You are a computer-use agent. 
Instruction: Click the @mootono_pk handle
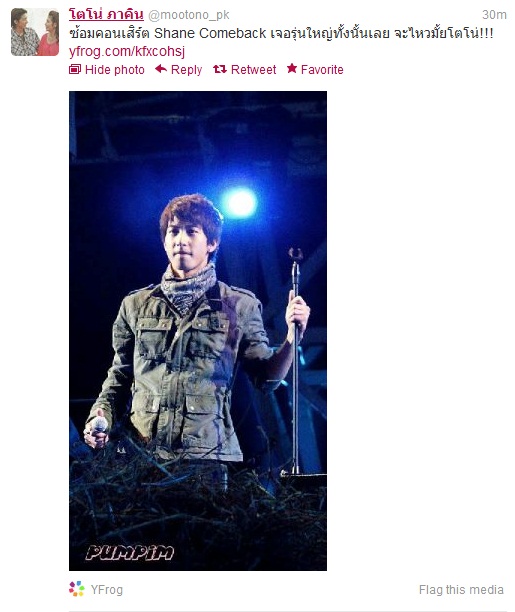pos(189,15)
